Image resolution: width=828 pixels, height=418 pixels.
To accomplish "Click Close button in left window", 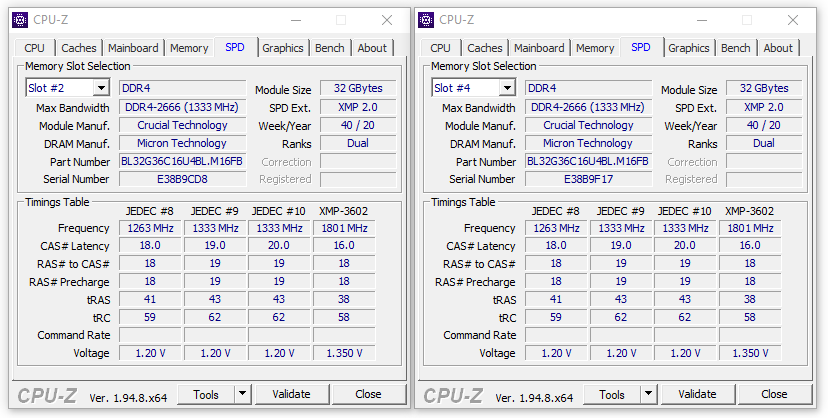I will tap(369, 394).
